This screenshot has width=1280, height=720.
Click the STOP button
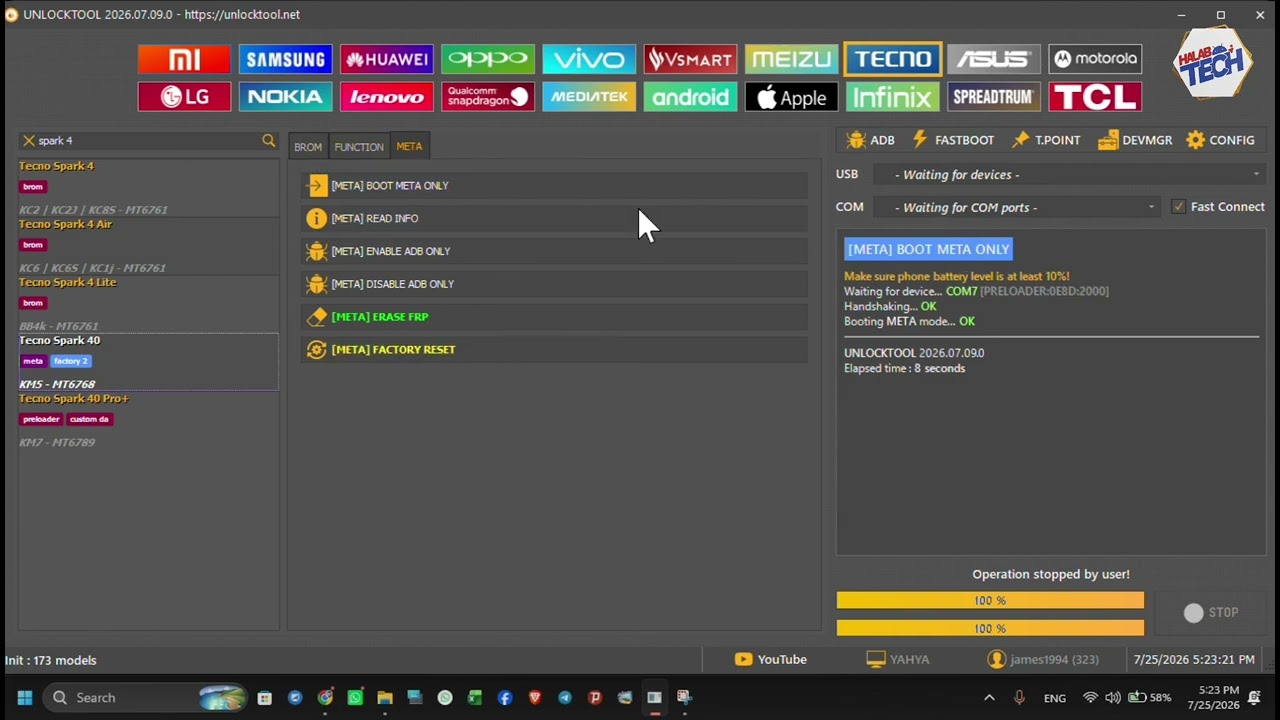pyautogui.click(x=1210, y=613)
